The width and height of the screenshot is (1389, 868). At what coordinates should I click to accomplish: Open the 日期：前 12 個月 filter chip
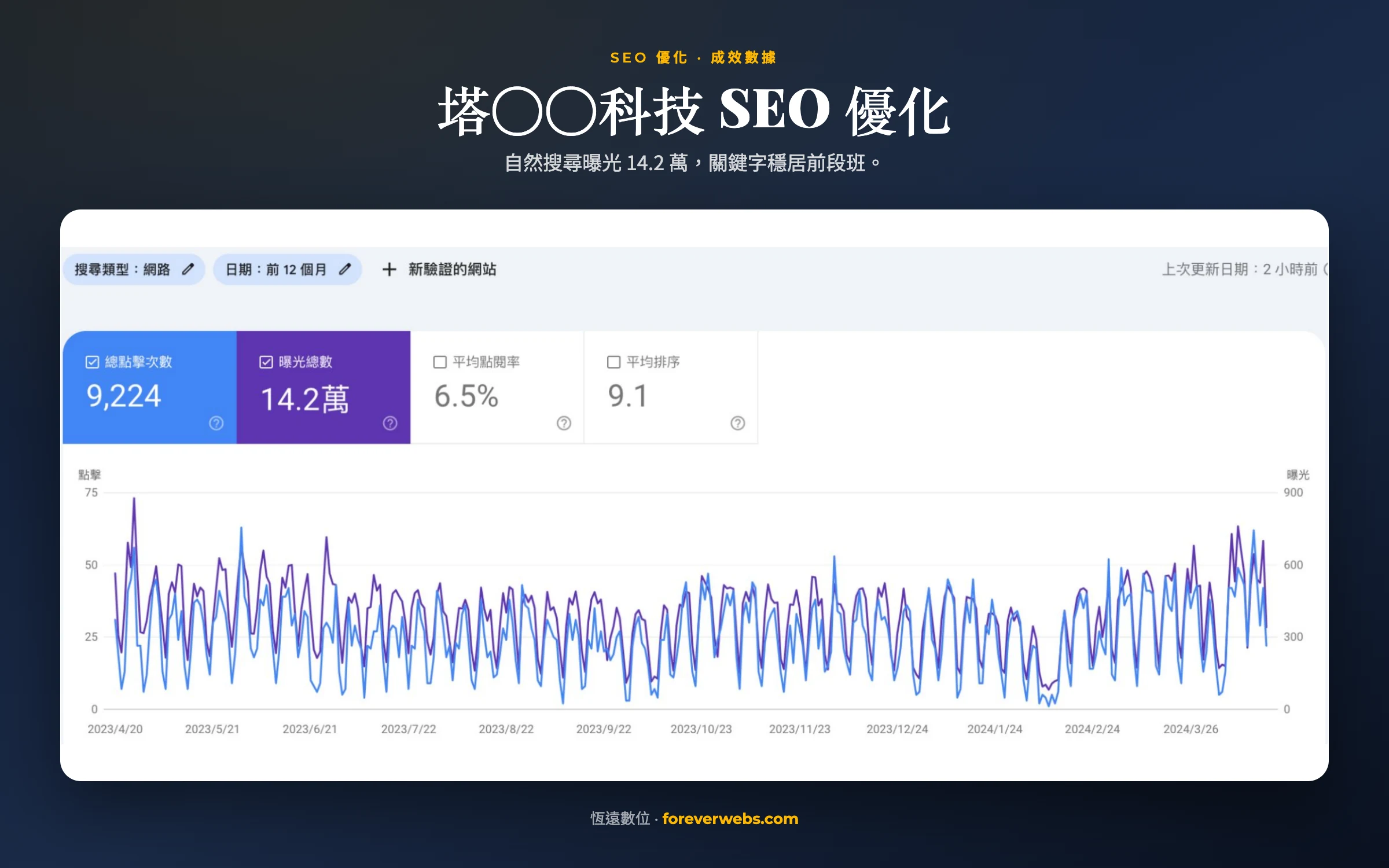288,269
